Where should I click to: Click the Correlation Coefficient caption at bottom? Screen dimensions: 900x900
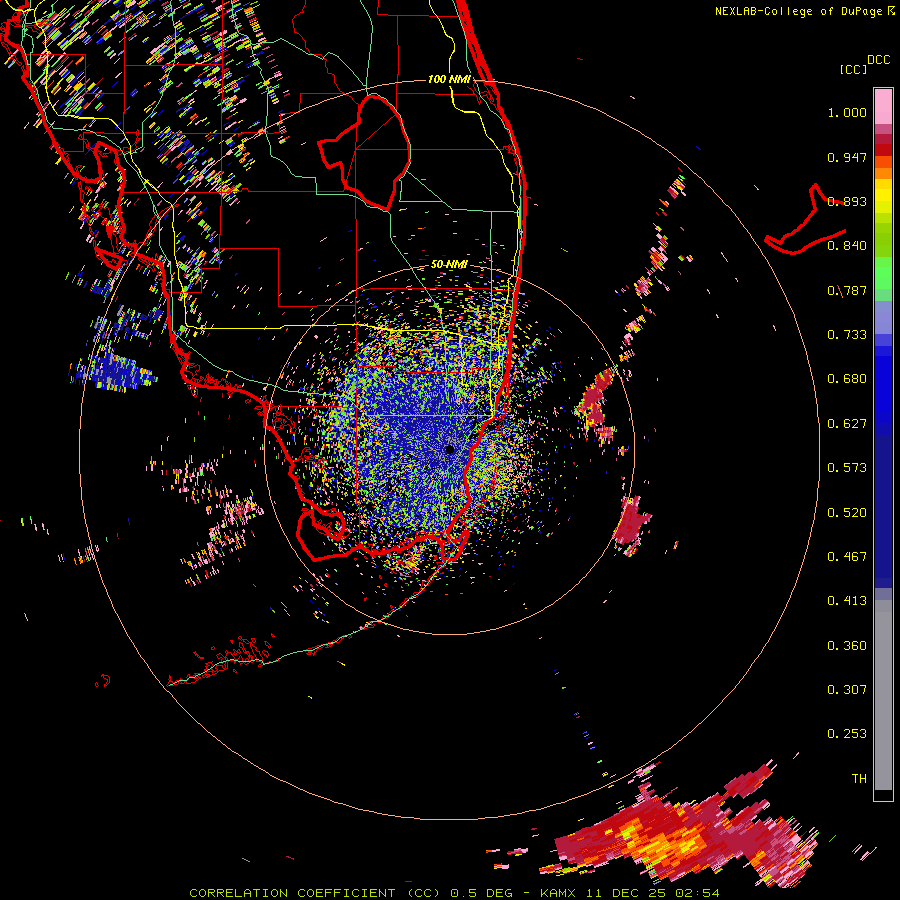(454, 893)
